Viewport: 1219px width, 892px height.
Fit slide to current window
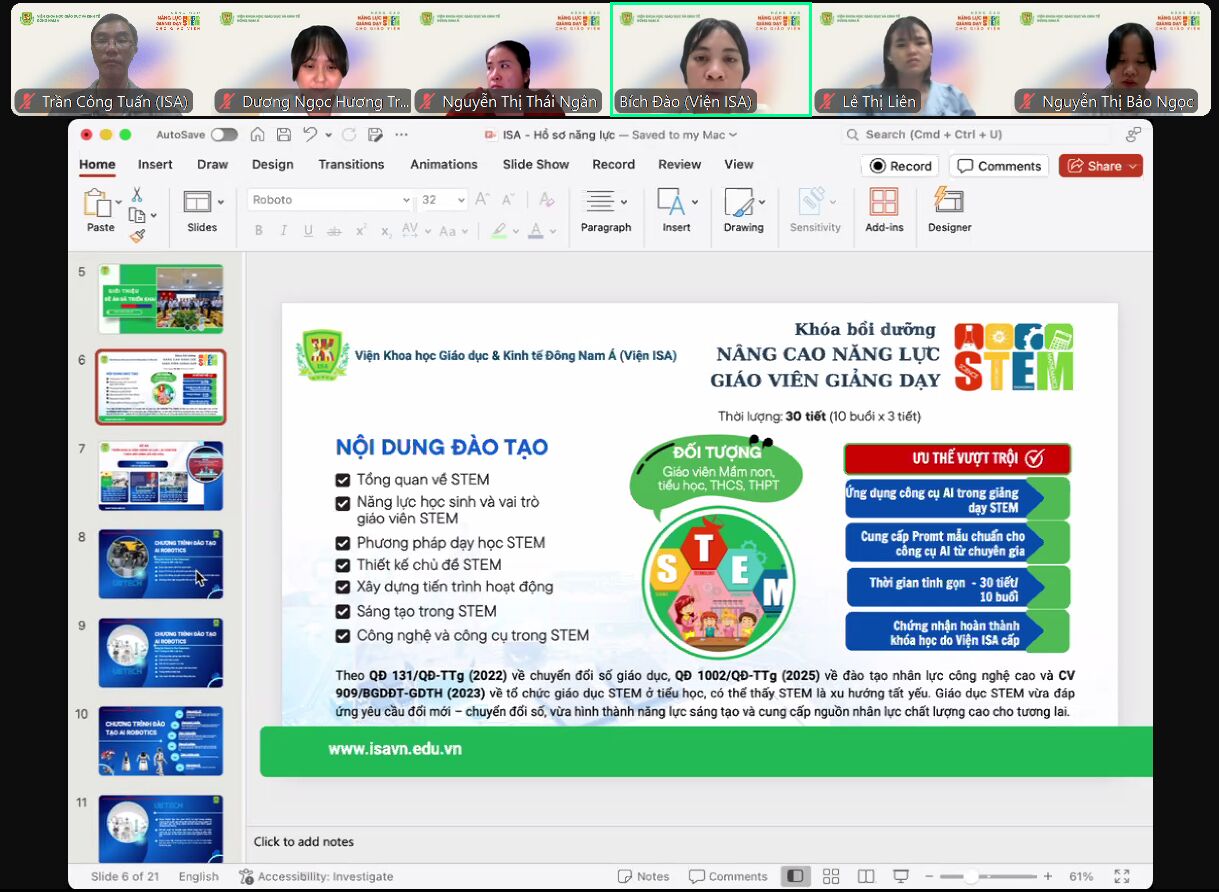point(1122,876)
